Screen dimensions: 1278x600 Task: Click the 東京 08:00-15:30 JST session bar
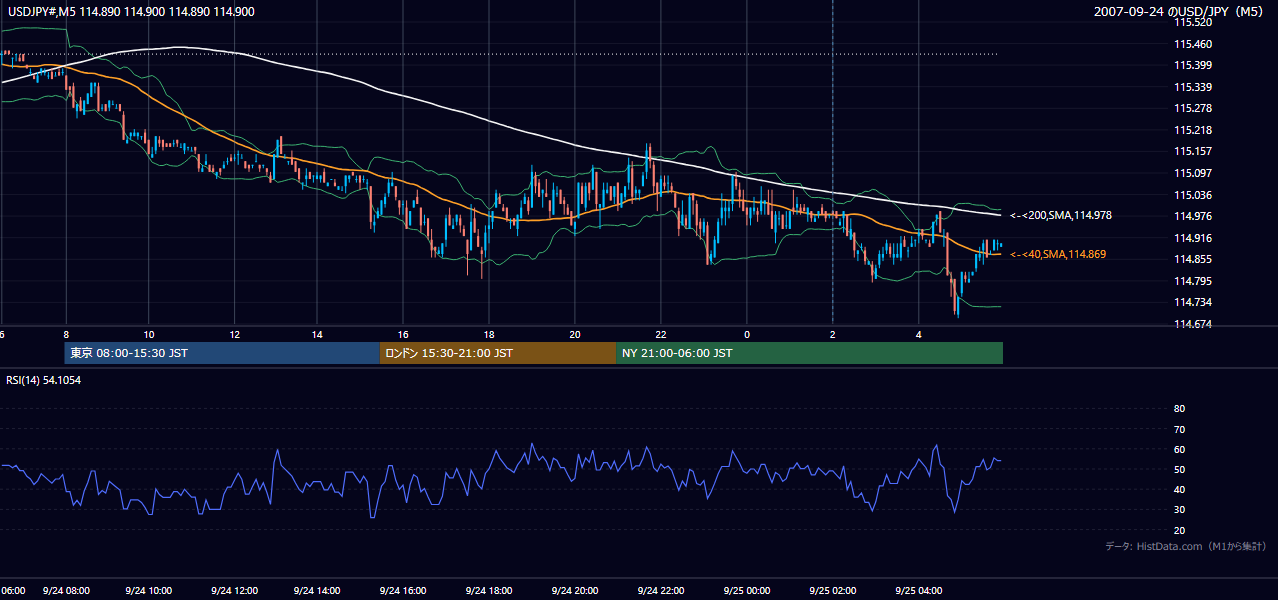pos(222,353)
